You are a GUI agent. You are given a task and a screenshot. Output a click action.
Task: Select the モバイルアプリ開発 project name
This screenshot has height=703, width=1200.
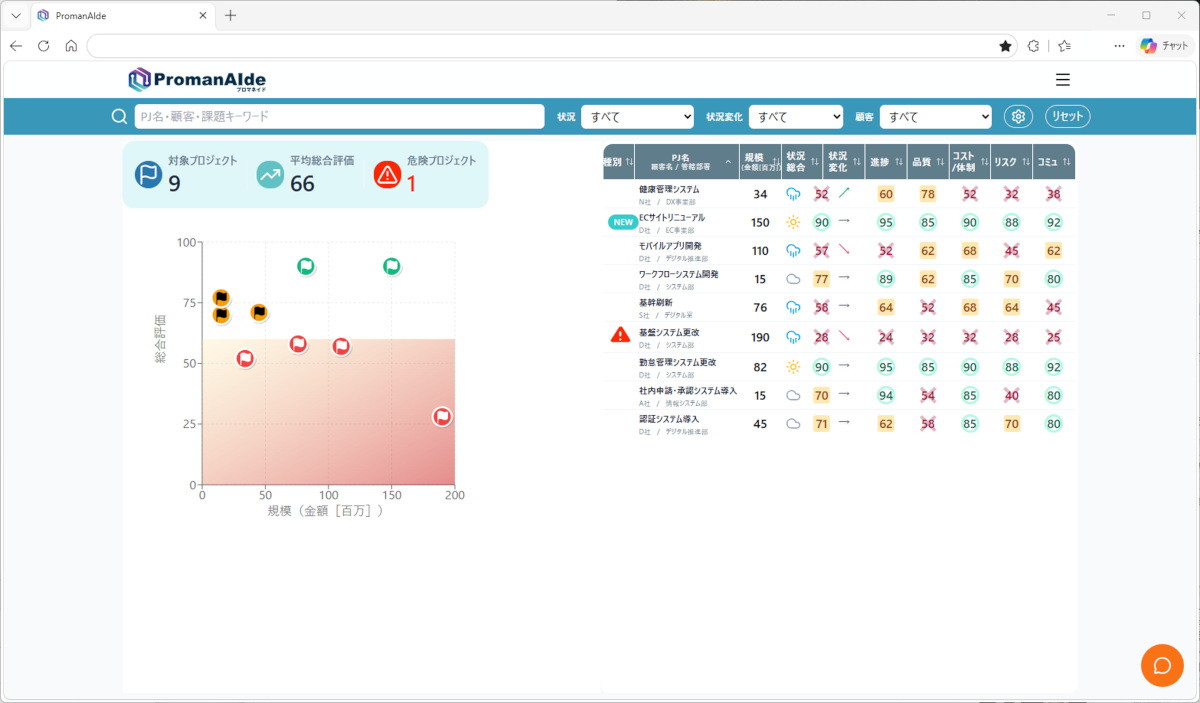tap(670, 246)
